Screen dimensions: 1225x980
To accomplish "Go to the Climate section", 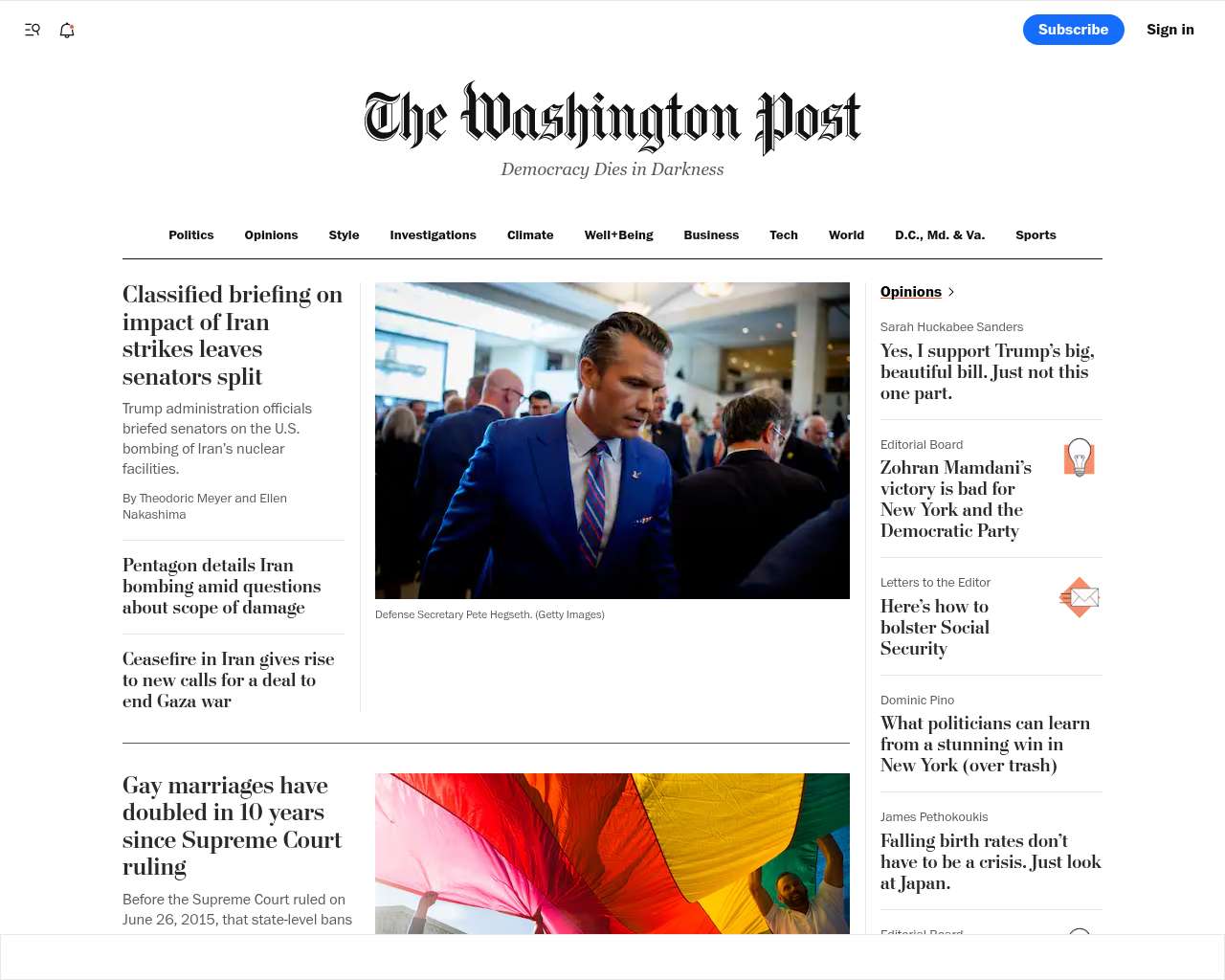I will pyautogui.click(x=530, y=235).
